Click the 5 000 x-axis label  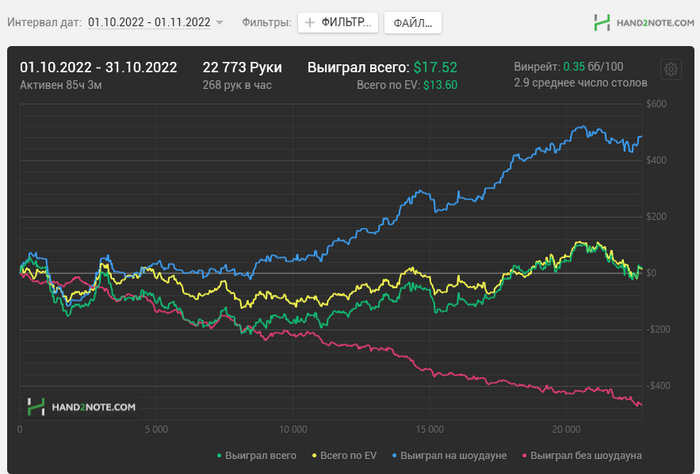(156, 429)
